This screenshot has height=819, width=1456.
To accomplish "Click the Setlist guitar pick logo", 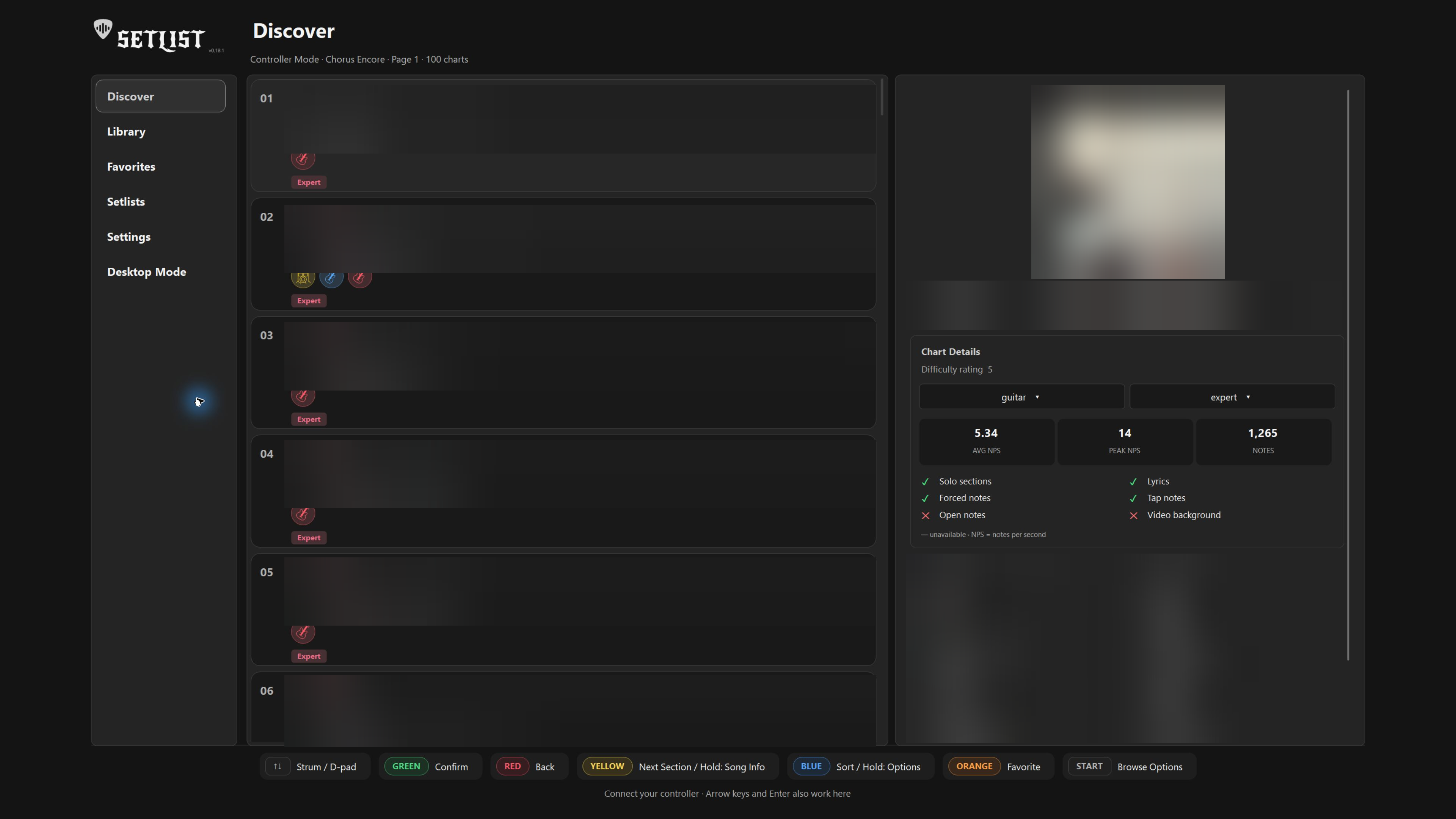I will [x=103, y=29].
